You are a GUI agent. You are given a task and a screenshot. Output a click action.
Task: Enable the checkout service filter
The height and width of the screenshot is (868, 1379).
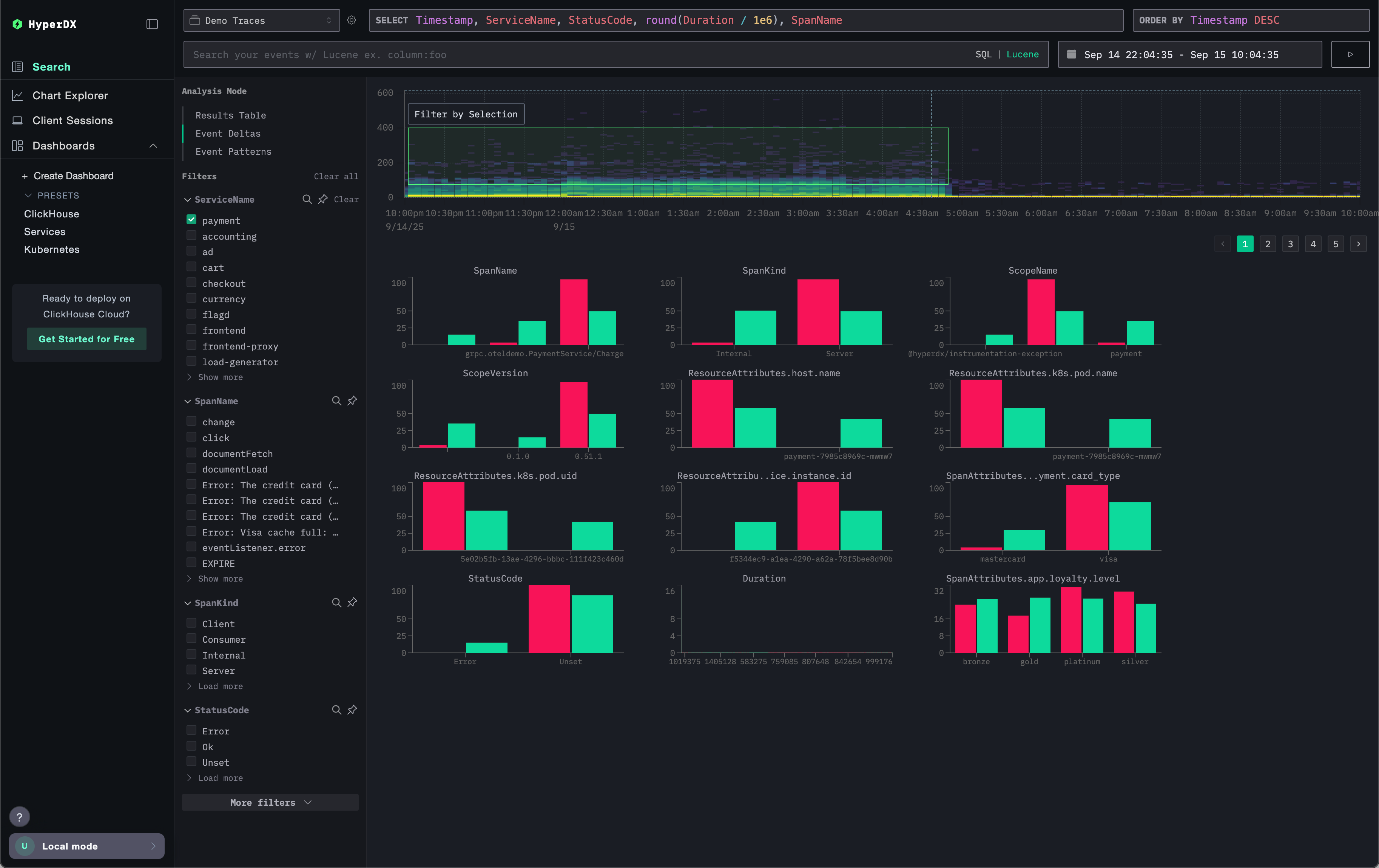click(191, 283)
